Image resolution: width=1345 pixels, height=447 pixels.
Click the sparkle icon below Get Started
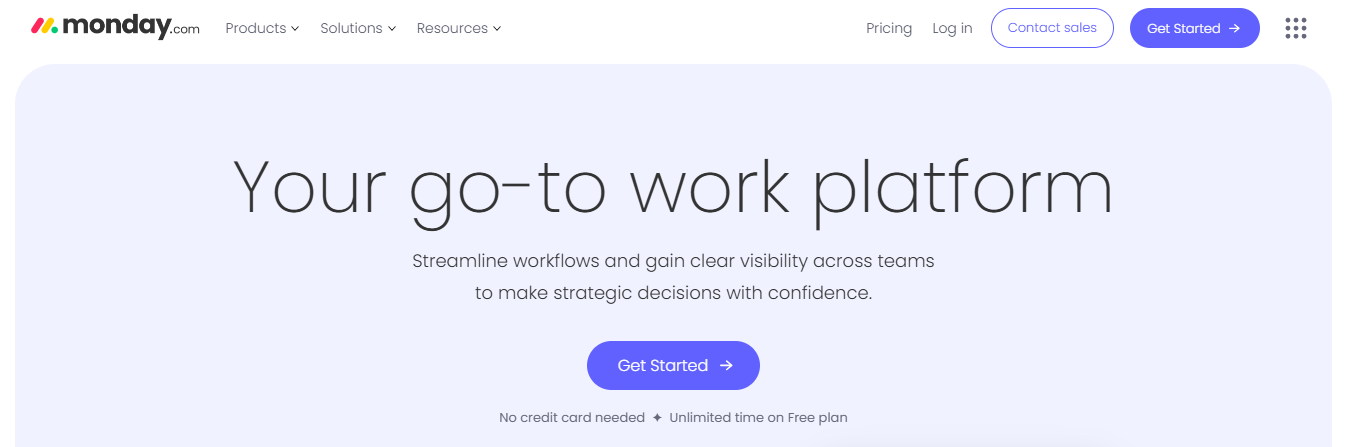[x=657, y=417]
